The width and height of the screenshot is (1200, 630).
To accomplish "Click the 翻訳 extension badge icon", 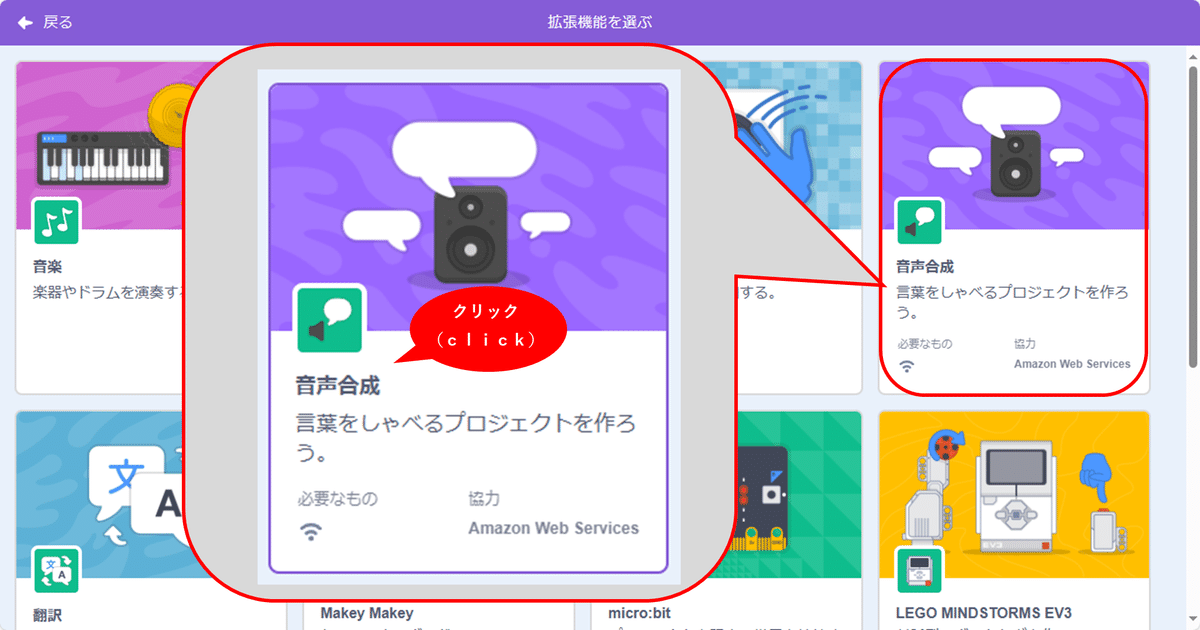I will [x=56, y=570].
